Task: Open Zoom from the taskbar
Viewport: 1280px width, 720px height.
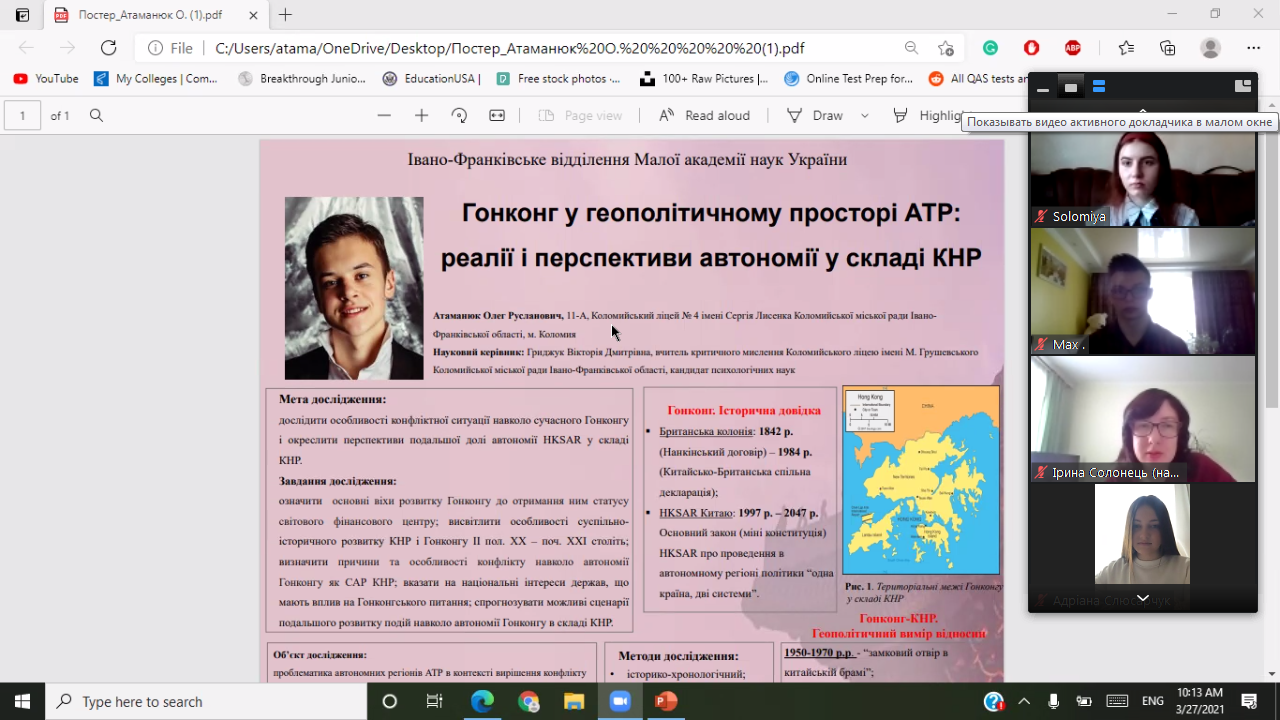Action: pyautogui.click(x=619, y=701)
